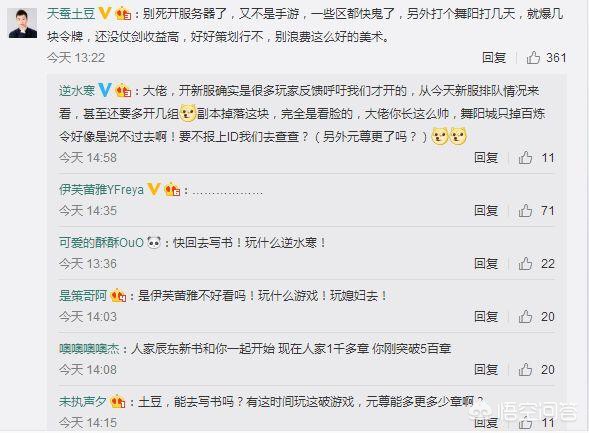This screenshot has height=433, width=589.
Task: Open 未执声夕's username link
Action: click(x=83, y=402)
